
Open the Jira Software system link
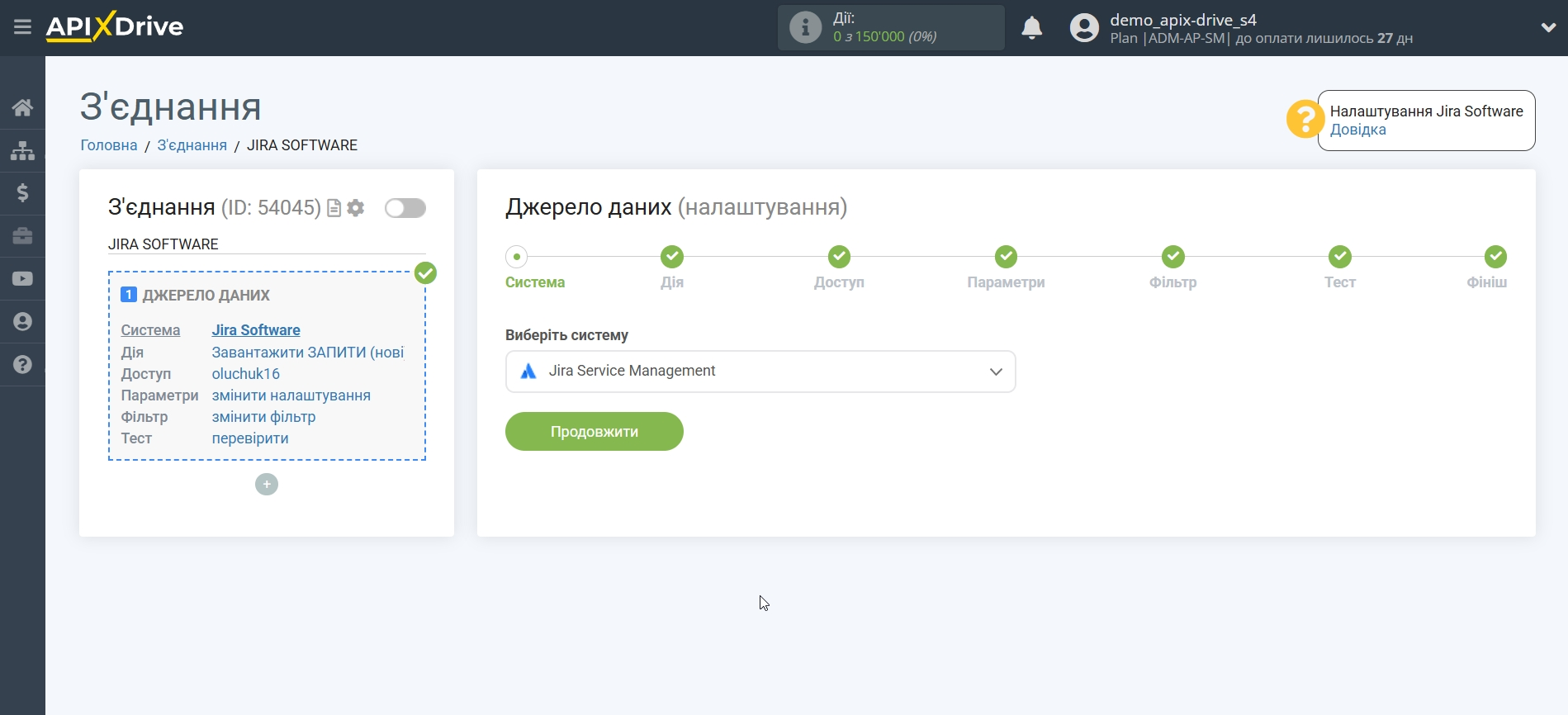coord(256,330)
